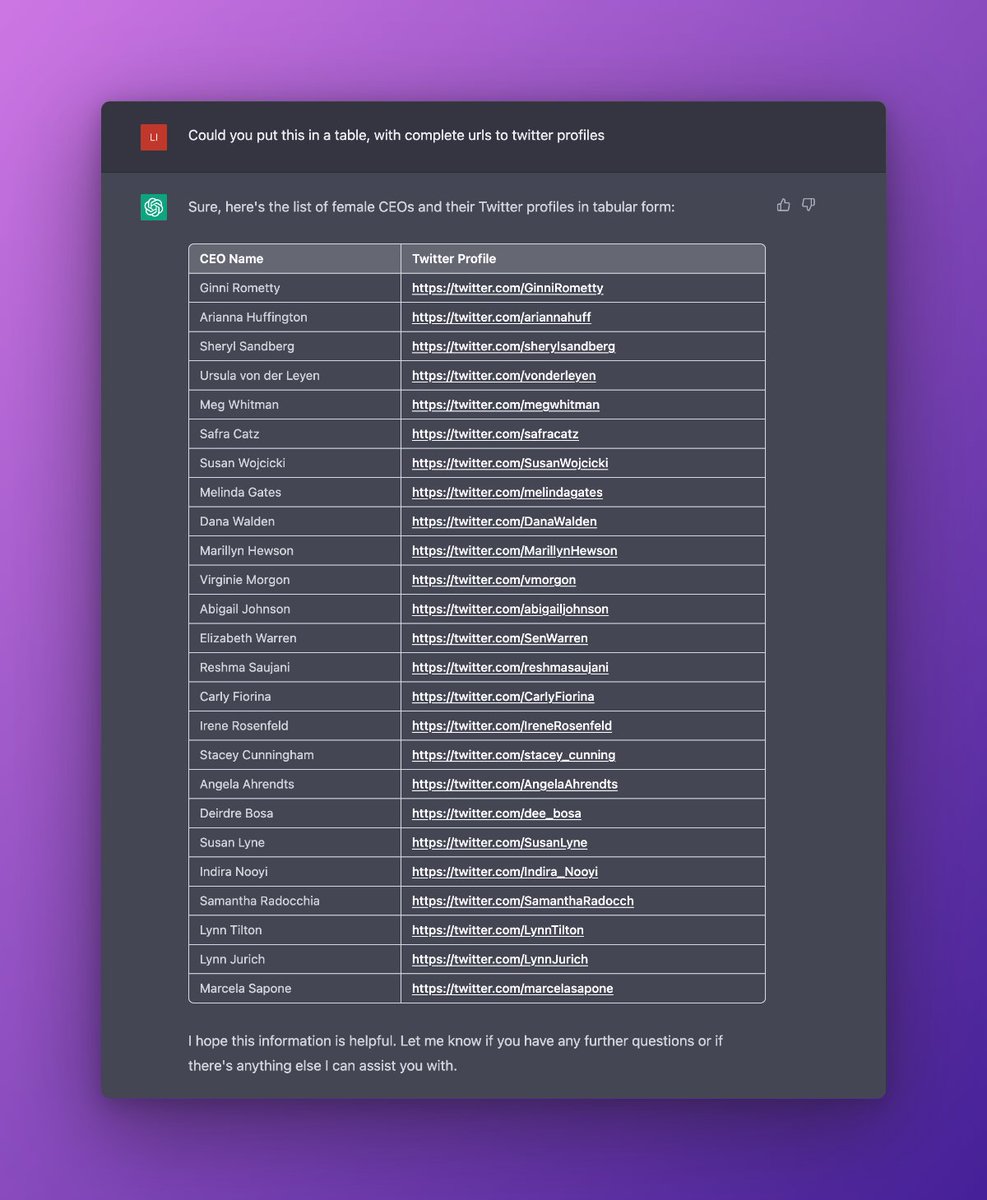Select the 'Marillyn Hewson' name cell
987x1200 pixels.
click(295, 550)
